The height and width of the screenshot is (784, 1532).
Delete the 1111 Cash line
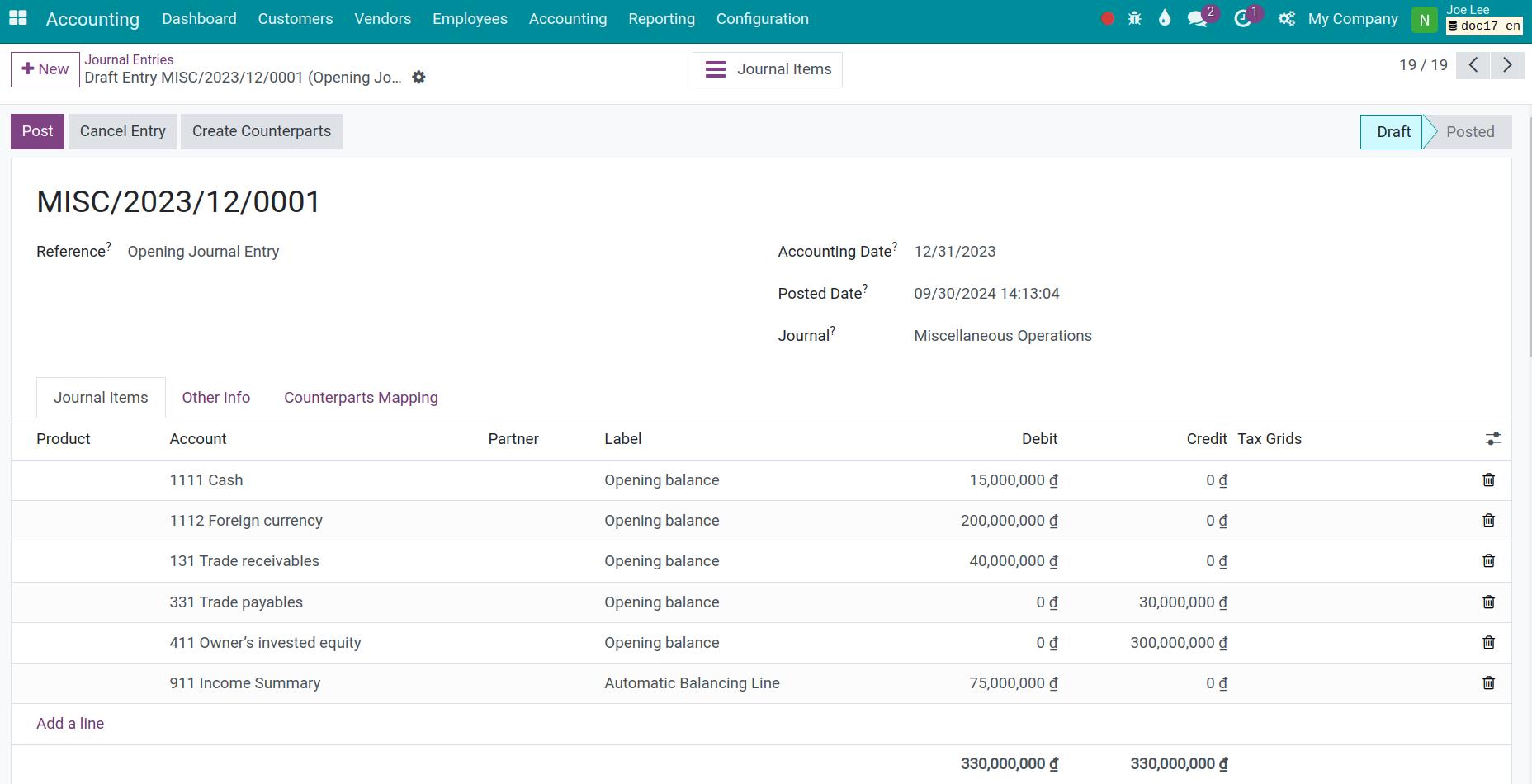pyautogui.click(x=1488, y=480)
